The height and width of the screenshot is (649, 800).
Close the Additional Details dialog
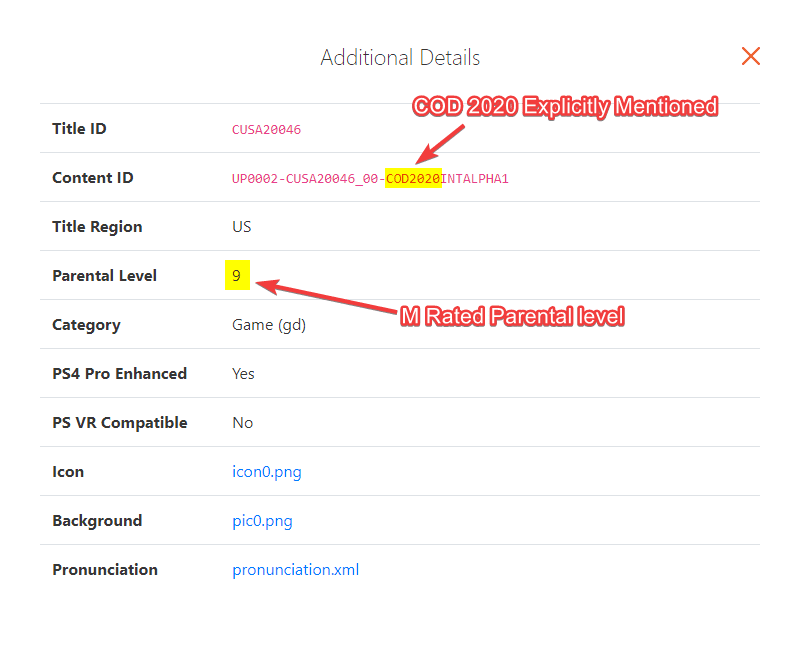tap(751, 57)
